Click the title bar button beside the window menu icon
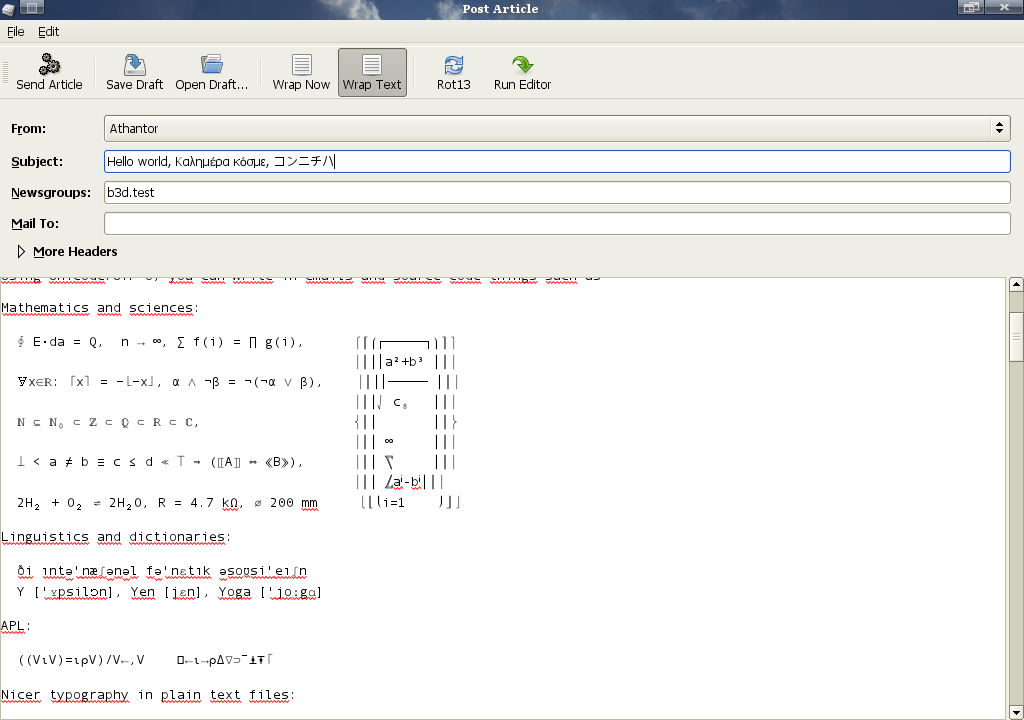 coord(32,8)
